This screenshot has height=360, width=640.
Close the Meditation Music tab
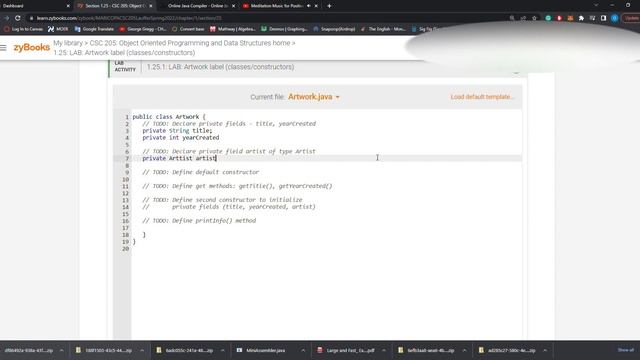pyautogui.click(x=316, y=6)
